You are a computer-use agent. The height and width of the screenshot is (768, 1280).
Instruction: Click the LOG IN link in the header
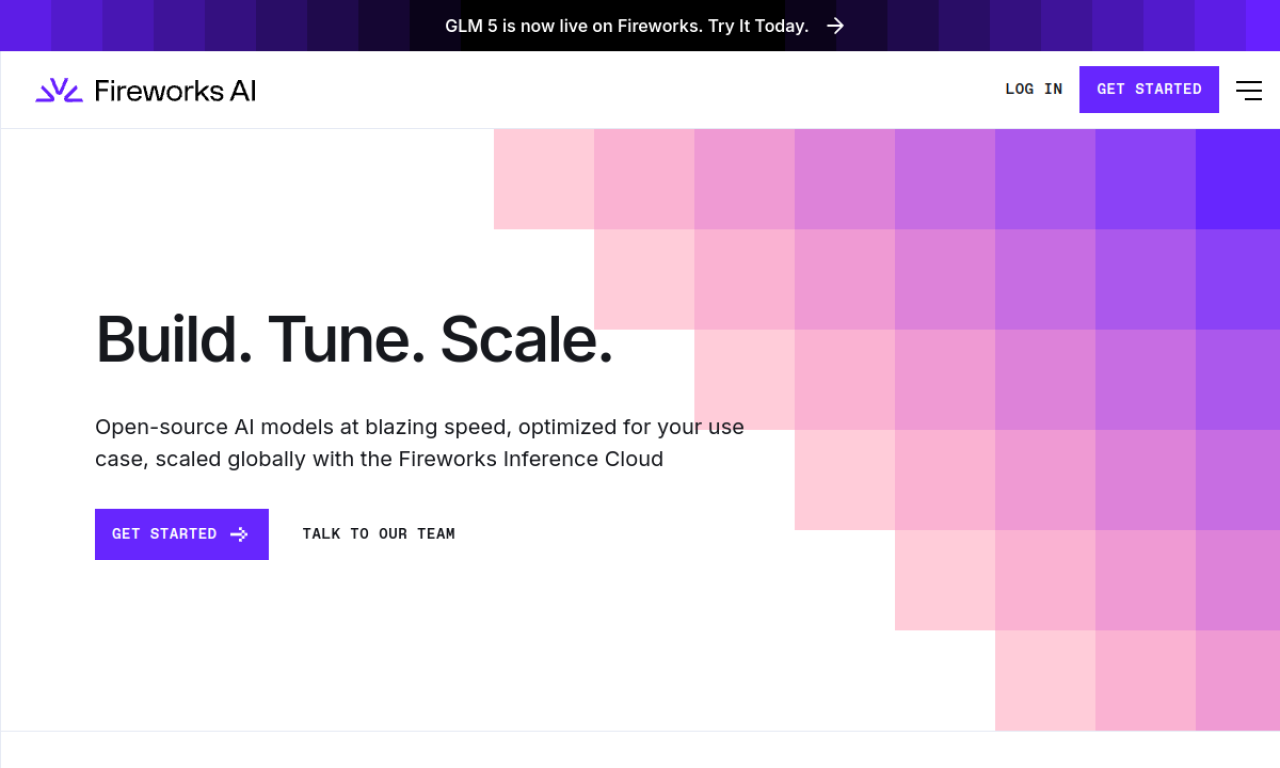[x=1034, y=89]
